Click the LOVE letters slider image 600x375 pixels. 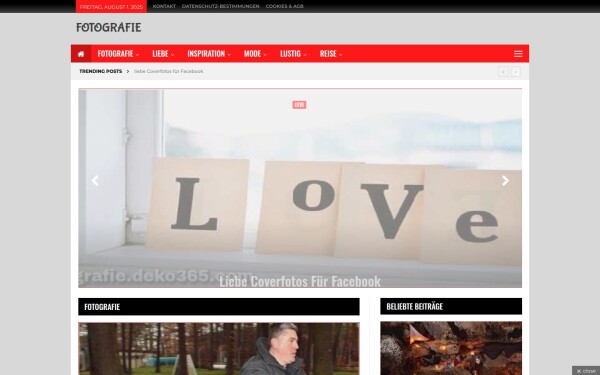click(x=300, y=188)
